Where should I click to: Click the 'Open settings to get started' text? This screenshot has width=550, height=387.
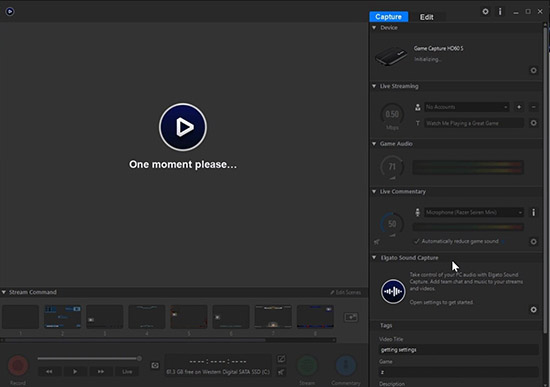tap(441, 302)
